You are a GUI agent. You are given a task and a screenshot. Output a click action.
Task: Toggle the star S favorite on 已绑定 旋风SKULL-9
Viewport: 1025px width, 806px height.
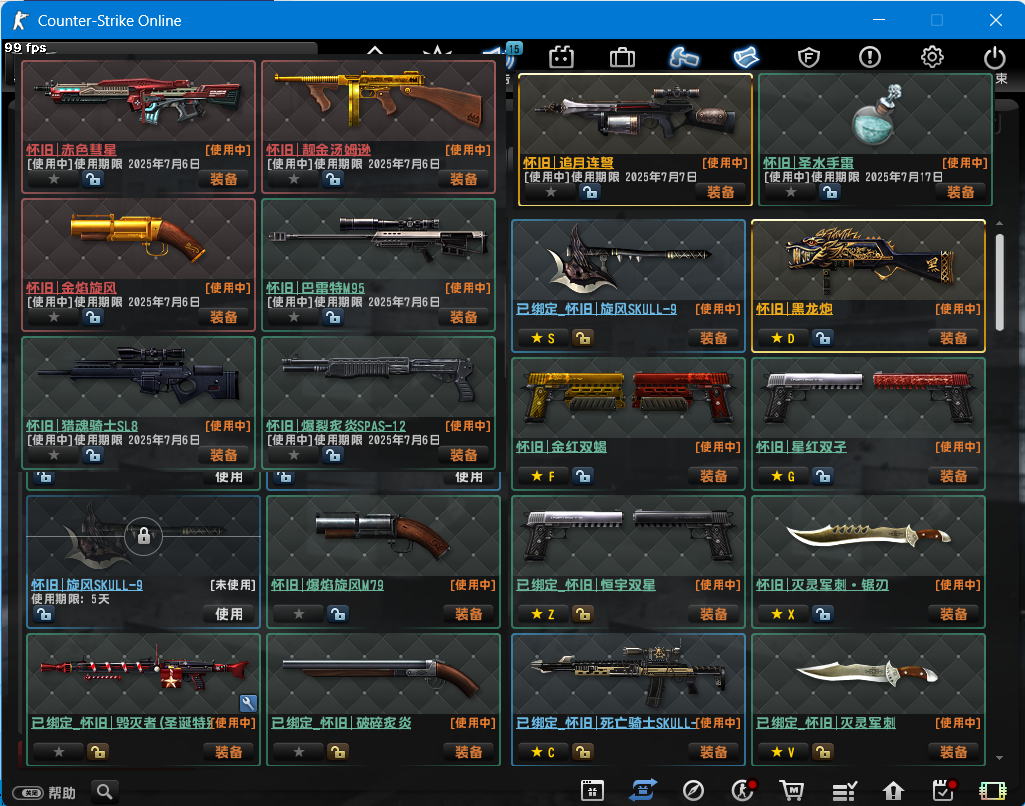pos(543,337)
